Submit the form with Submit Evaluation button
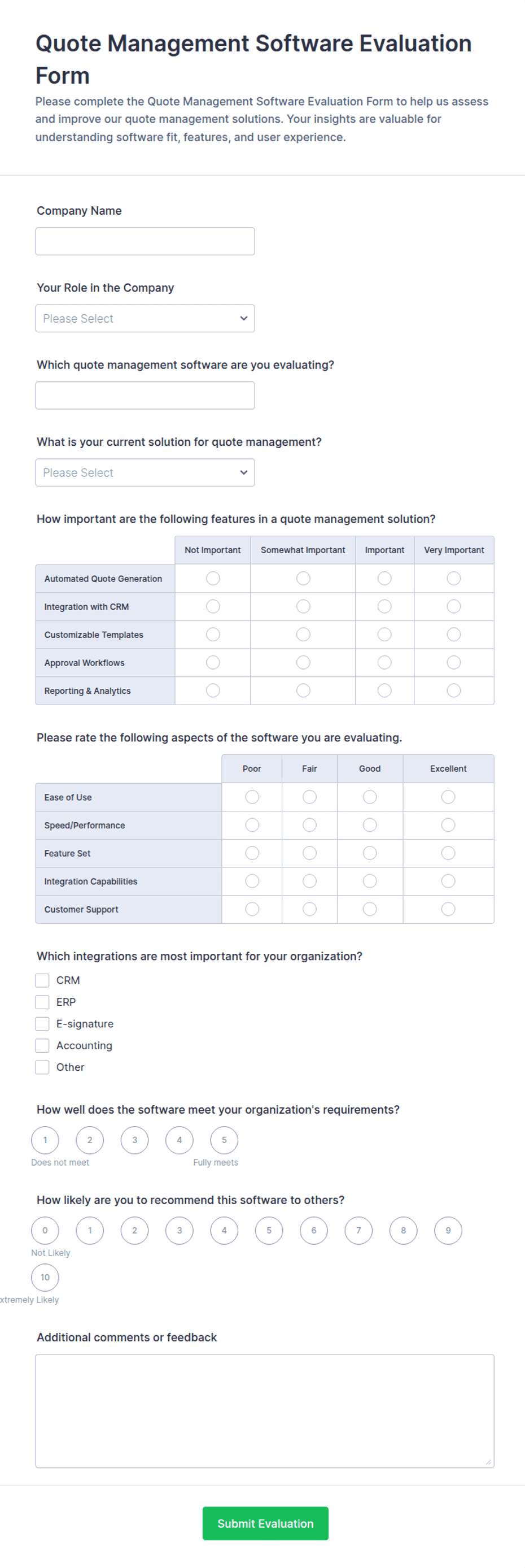525x1568 pixels. click(x=265, y=1523)
